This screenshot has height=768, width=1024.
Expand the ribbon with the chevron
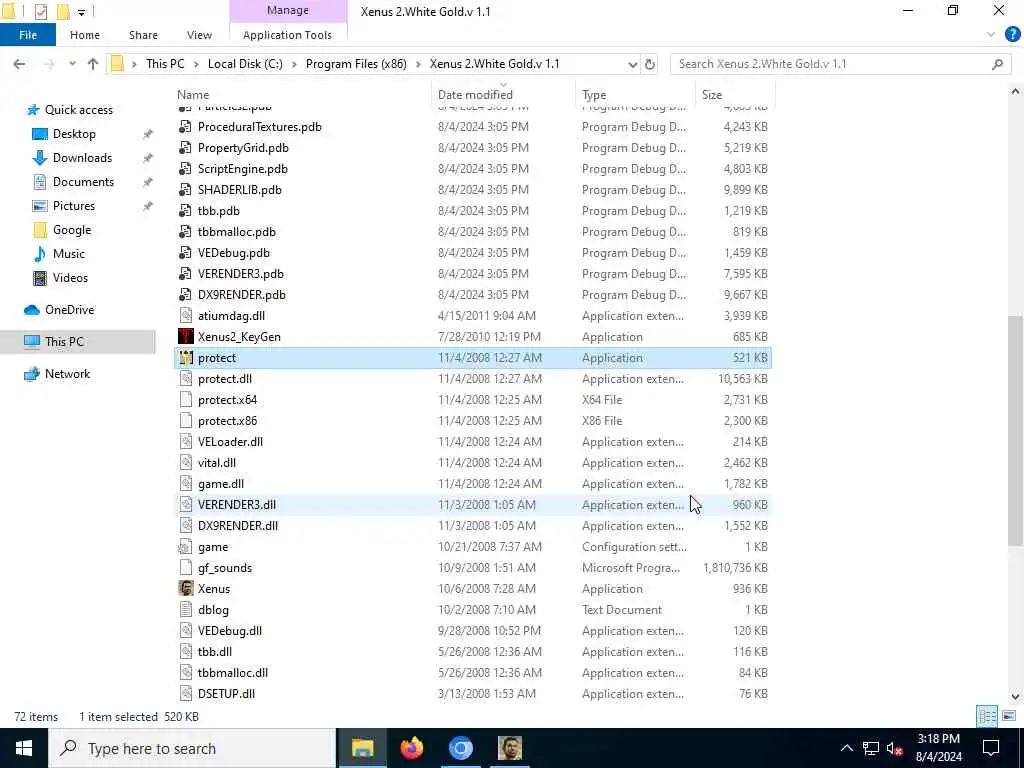click(x=991, y=35)
